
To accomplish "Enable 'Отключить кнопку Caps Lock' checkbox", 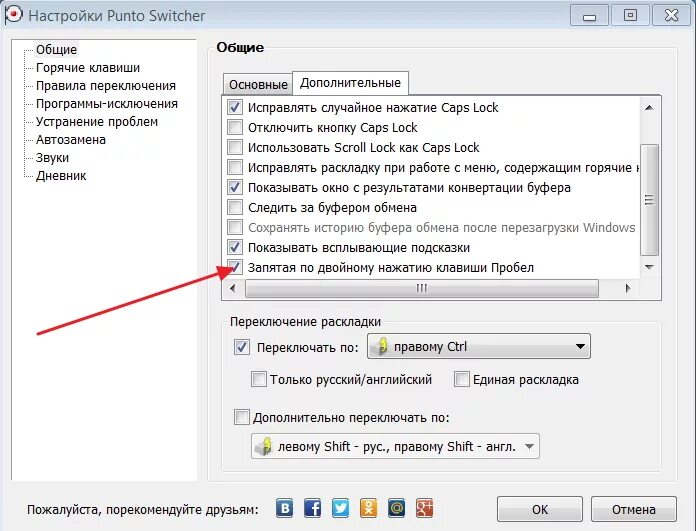I will 235,127.
